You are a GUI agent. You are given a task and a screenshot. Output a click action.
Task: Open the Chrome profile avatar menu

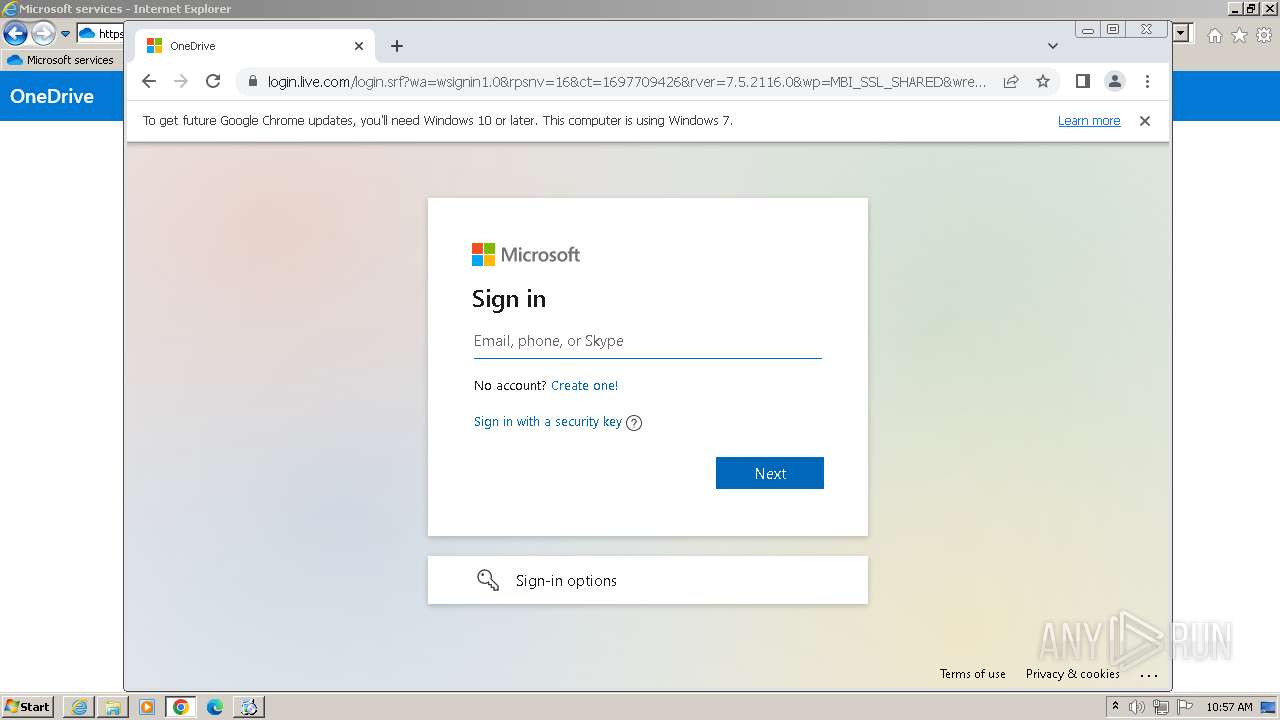click(1115, 82)
